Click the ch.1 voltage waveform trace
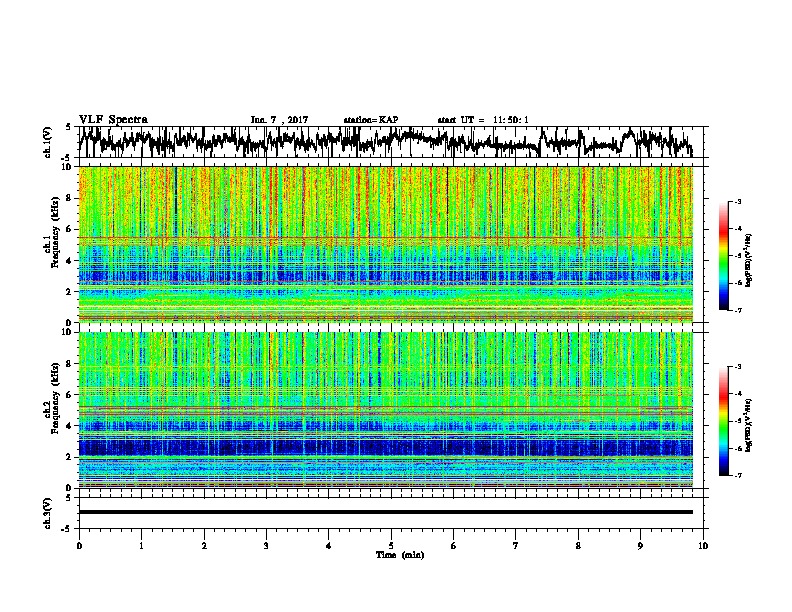The width and height of the screenshot is (792, 612). click(x=386, y=142)
